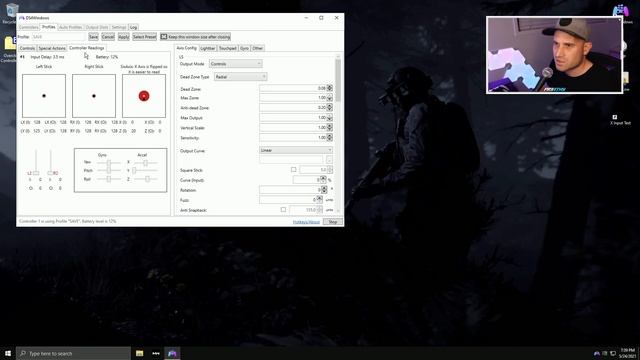Screen dimensions: 640x360
Task: Click the Left Stick reading box
Action: point(44,96)
